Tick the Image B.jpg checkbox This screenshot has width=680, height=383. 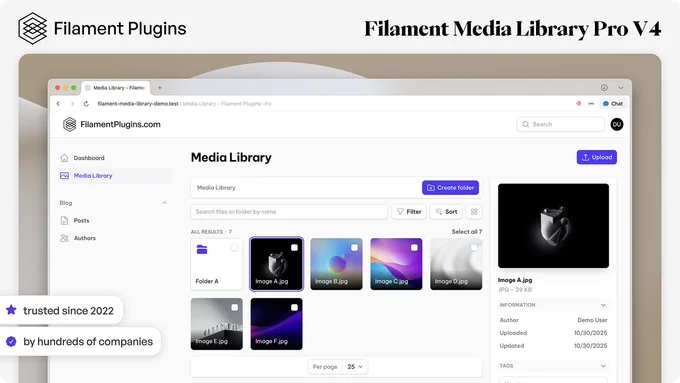pyautogui.click(x=354, y=248)
